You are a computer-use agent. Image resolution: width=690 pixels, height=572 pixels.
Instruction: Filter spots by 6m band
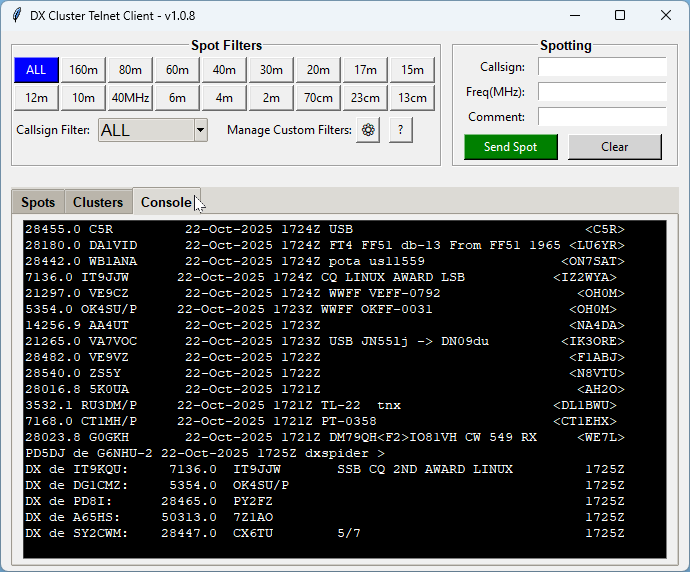pyautogui.click(x=177, y=98)
